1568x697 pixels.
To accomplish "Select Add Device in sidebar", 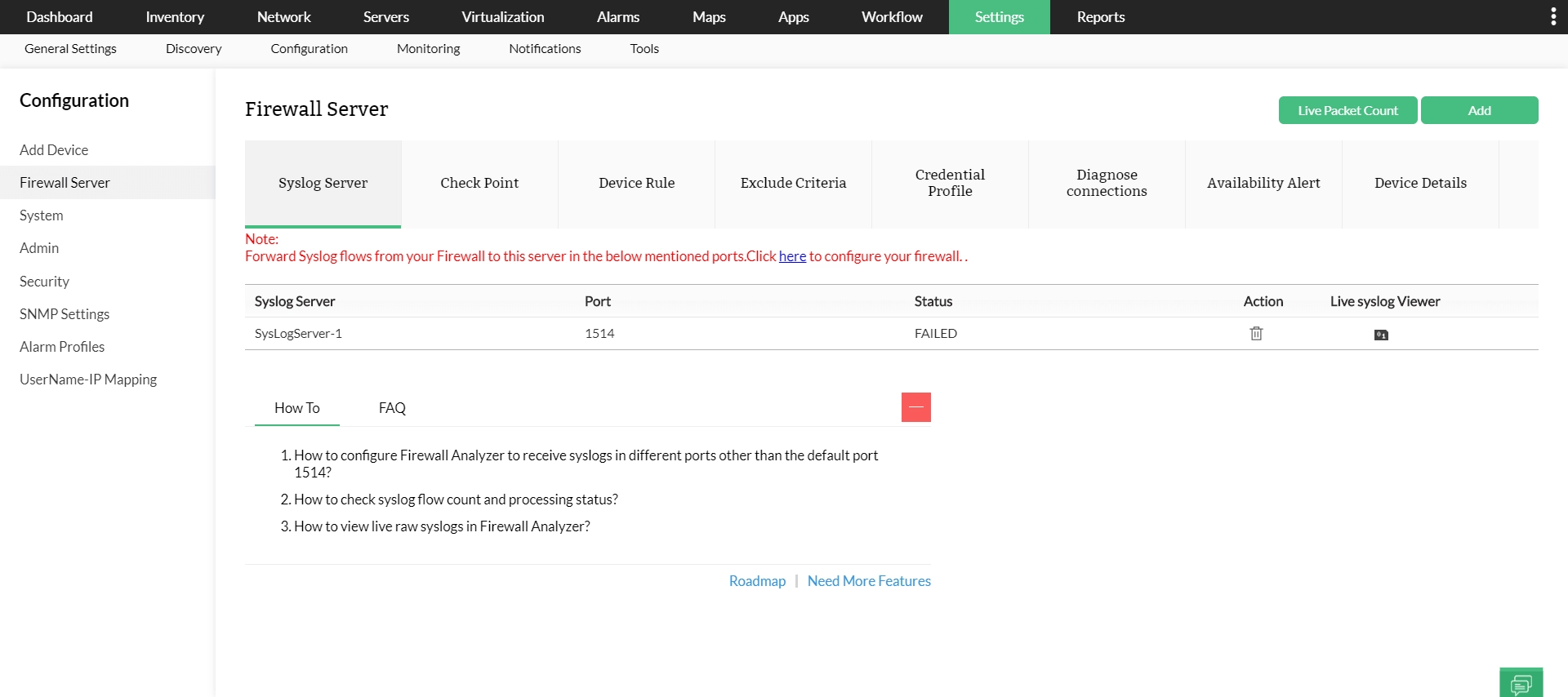I will [x=107, y=150].
